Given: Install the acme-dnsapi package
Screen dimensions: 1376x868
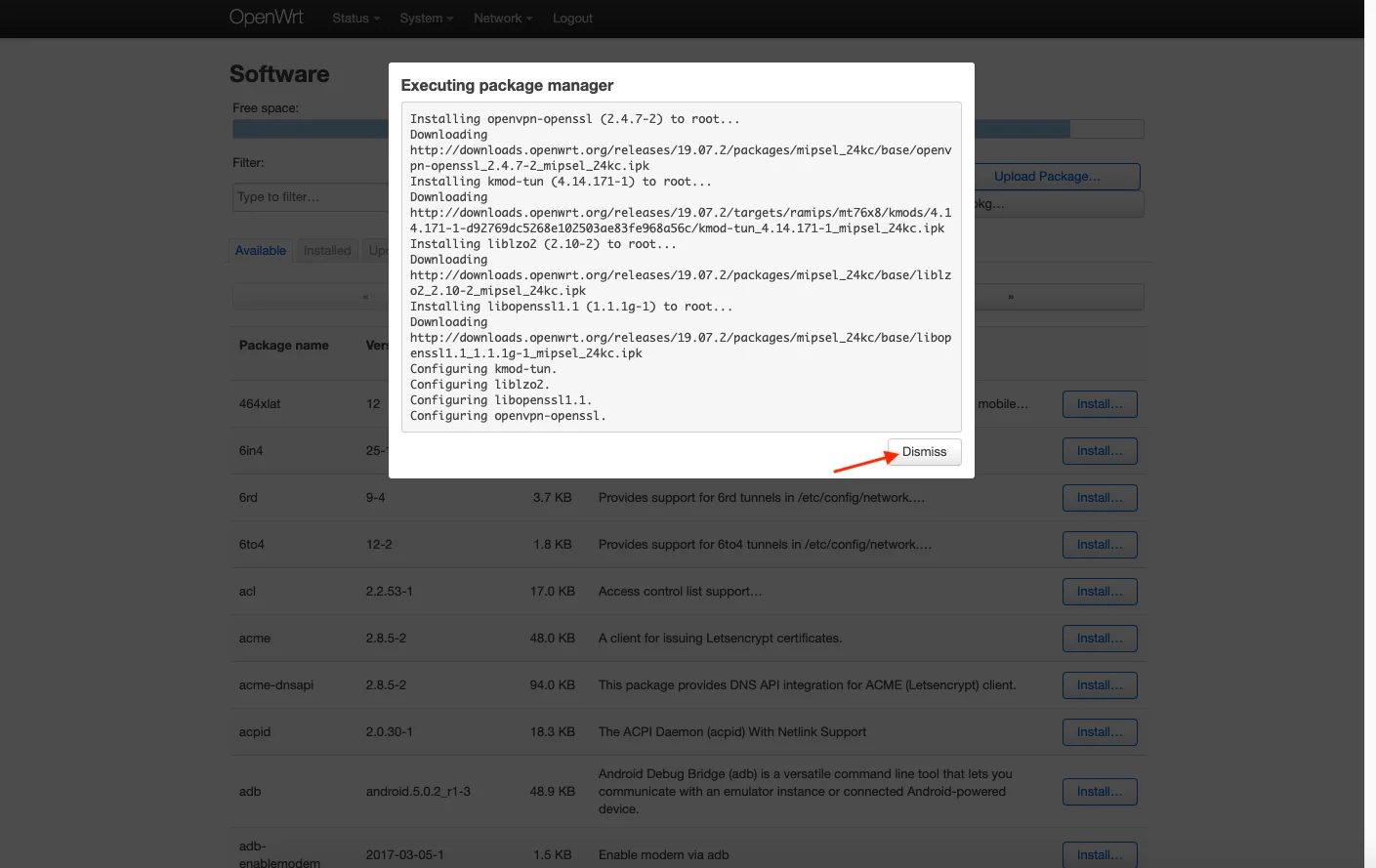Looking at the screenshot, I should pyautogui.click(x=1100, y=685).
